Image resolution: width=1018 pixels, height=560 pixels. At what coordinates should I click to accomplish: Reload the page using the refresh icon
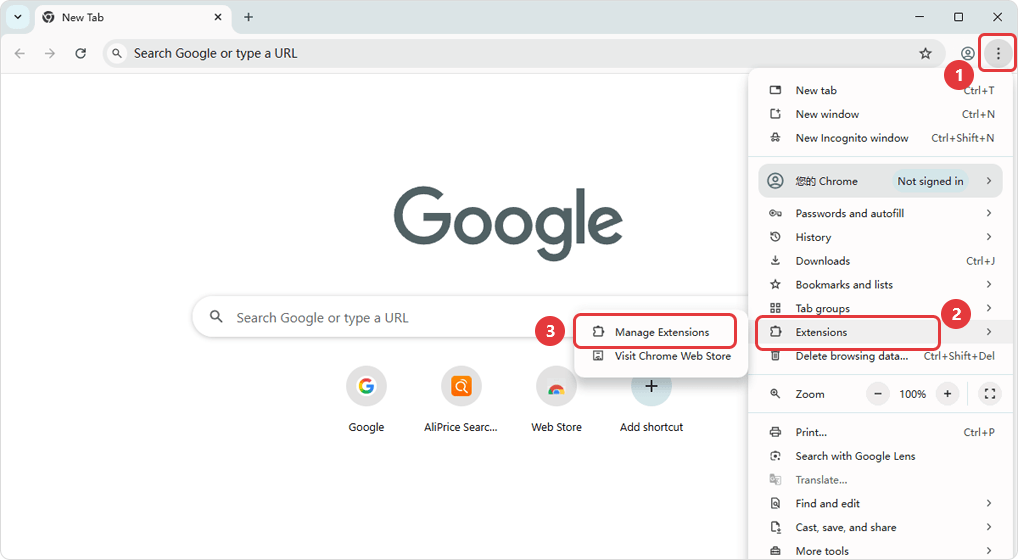(x=81, y=53)
